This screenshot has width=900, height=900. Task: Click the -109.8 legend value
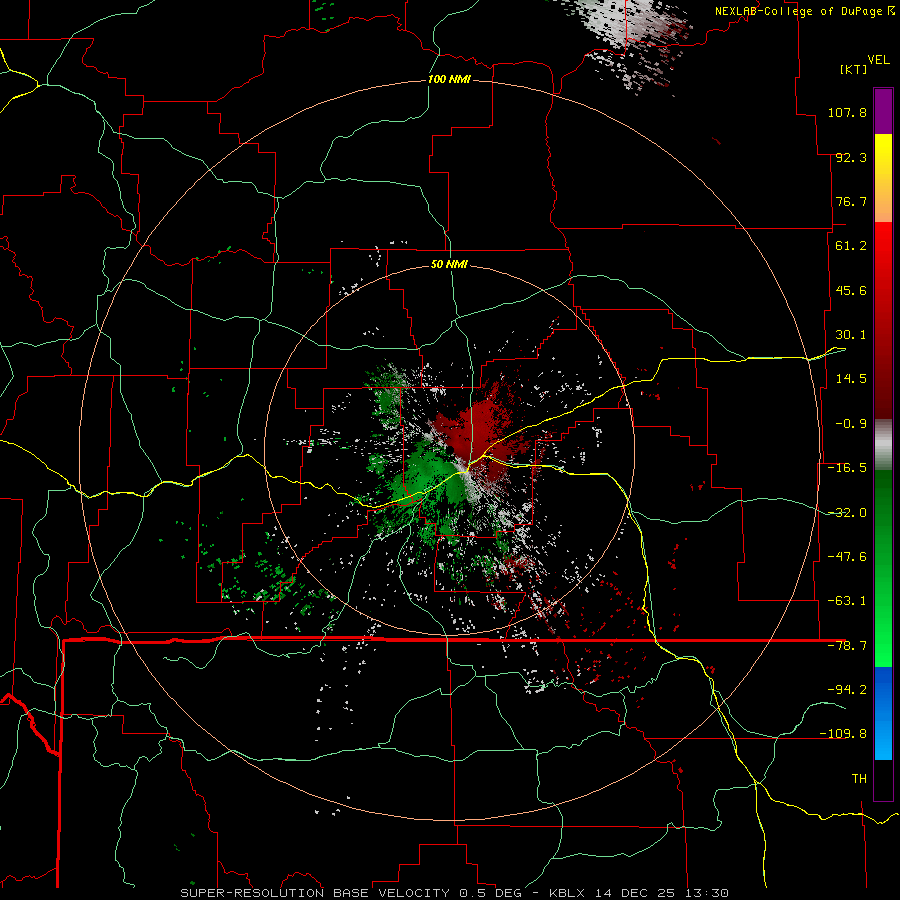click(x=843, y=734)
